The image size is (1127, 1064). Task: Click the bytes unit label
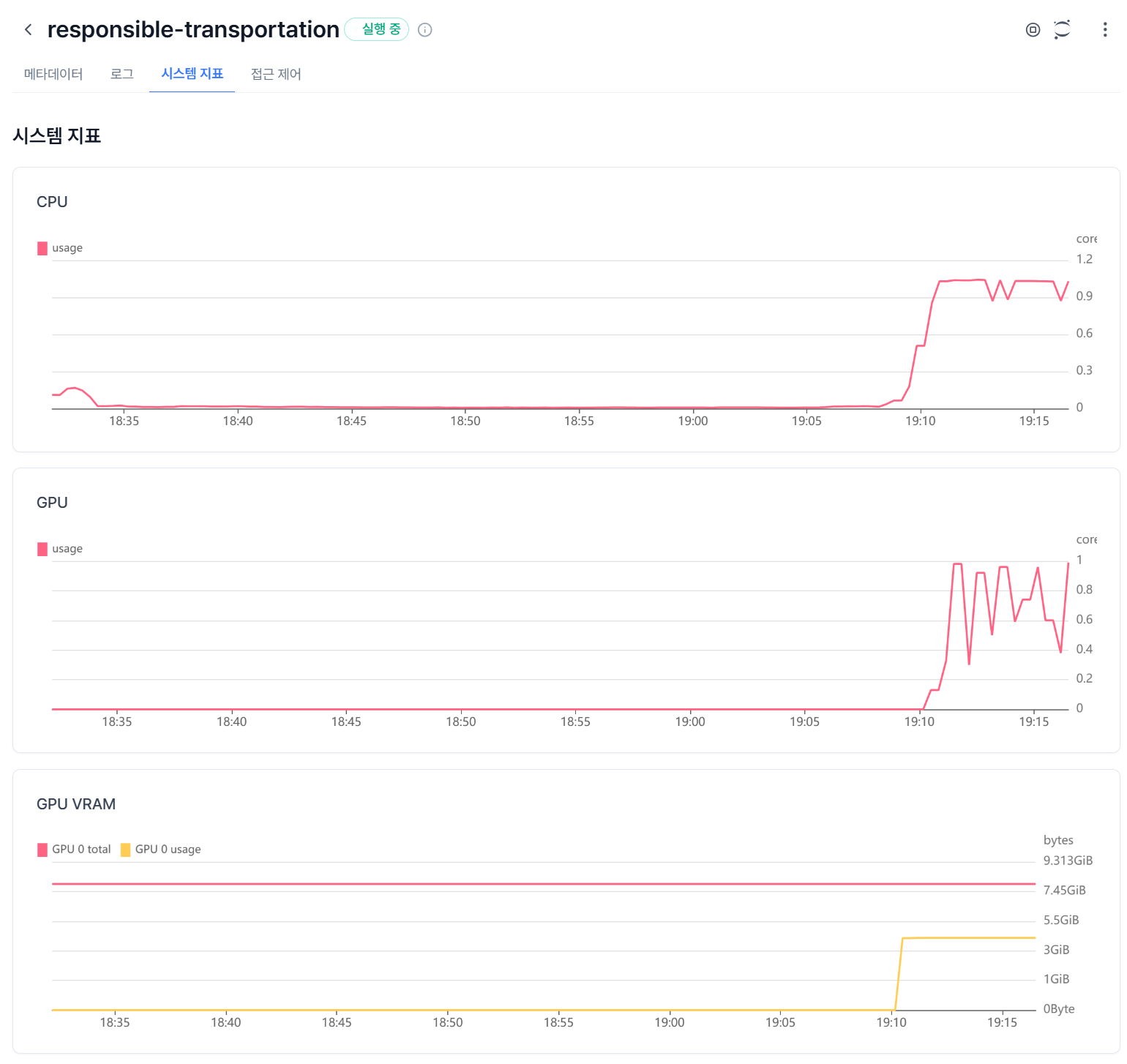pos(1058,840)
